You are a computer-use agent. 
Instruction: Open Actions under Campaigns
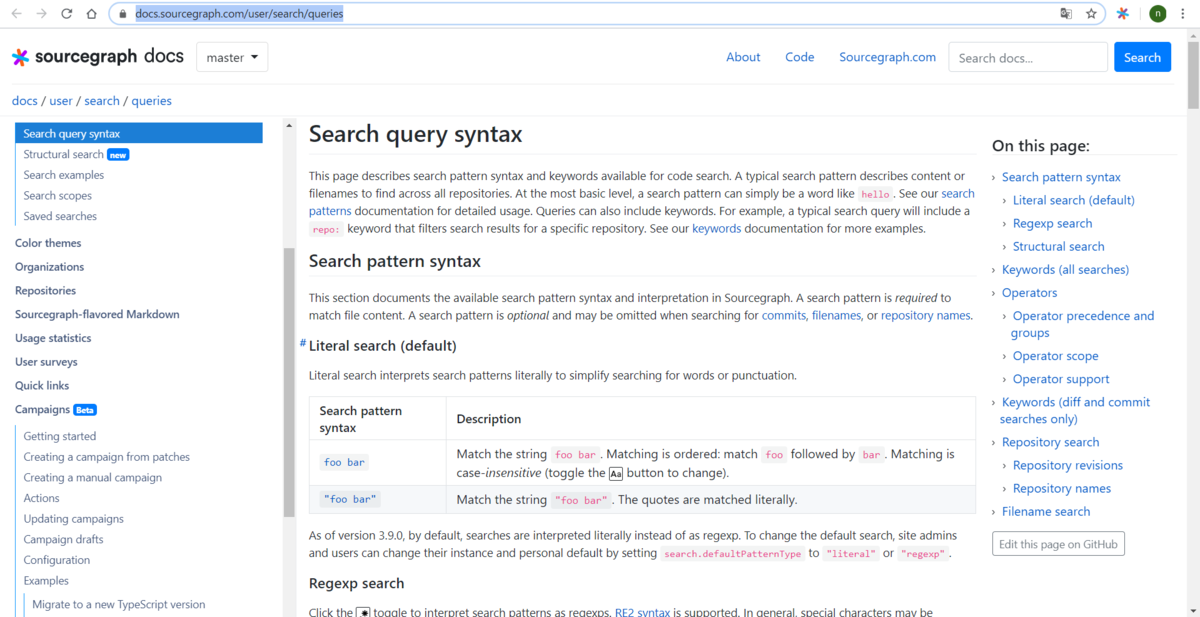pos(42,498)
